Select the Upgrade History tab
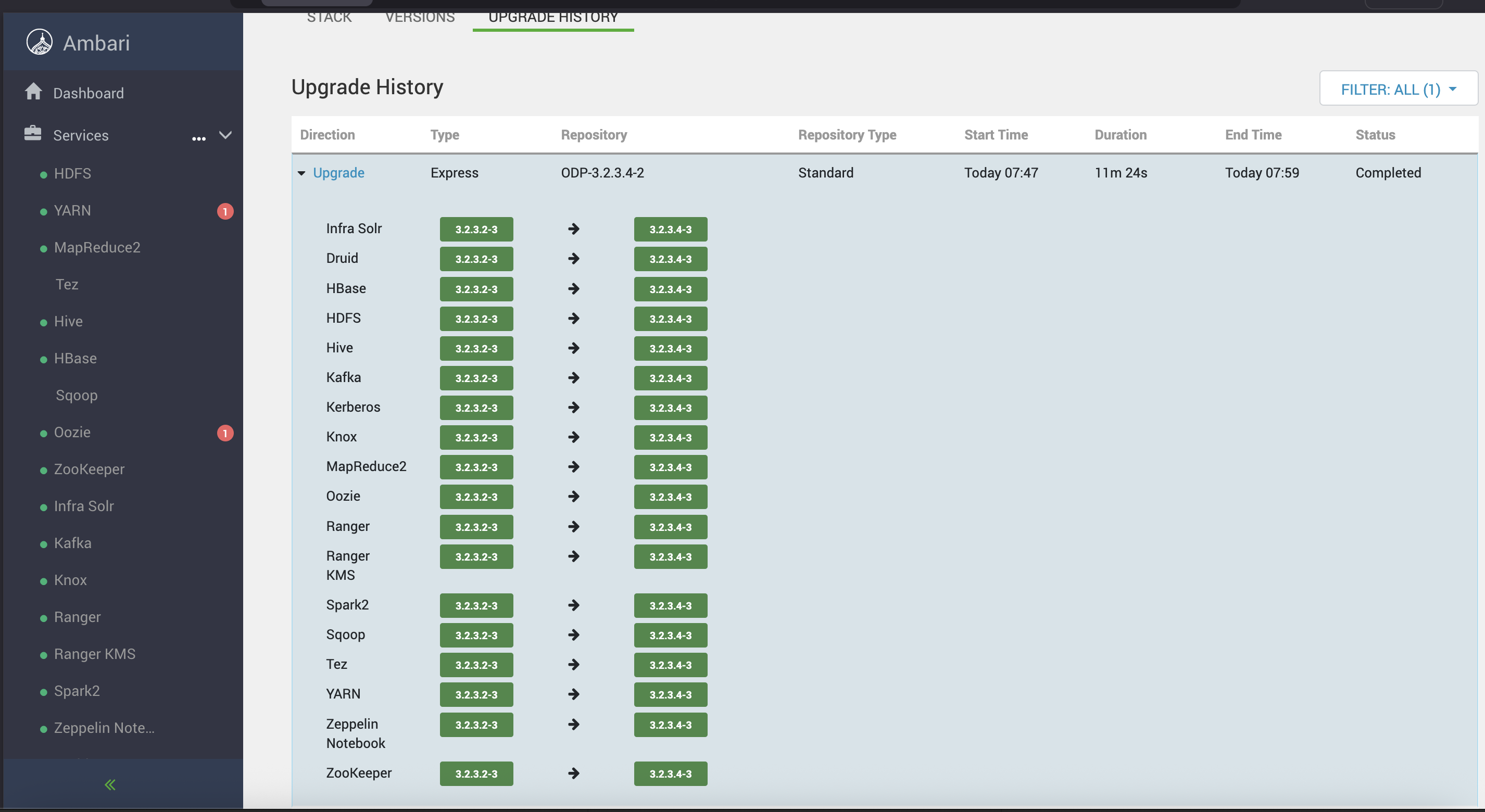 (553, 17)
